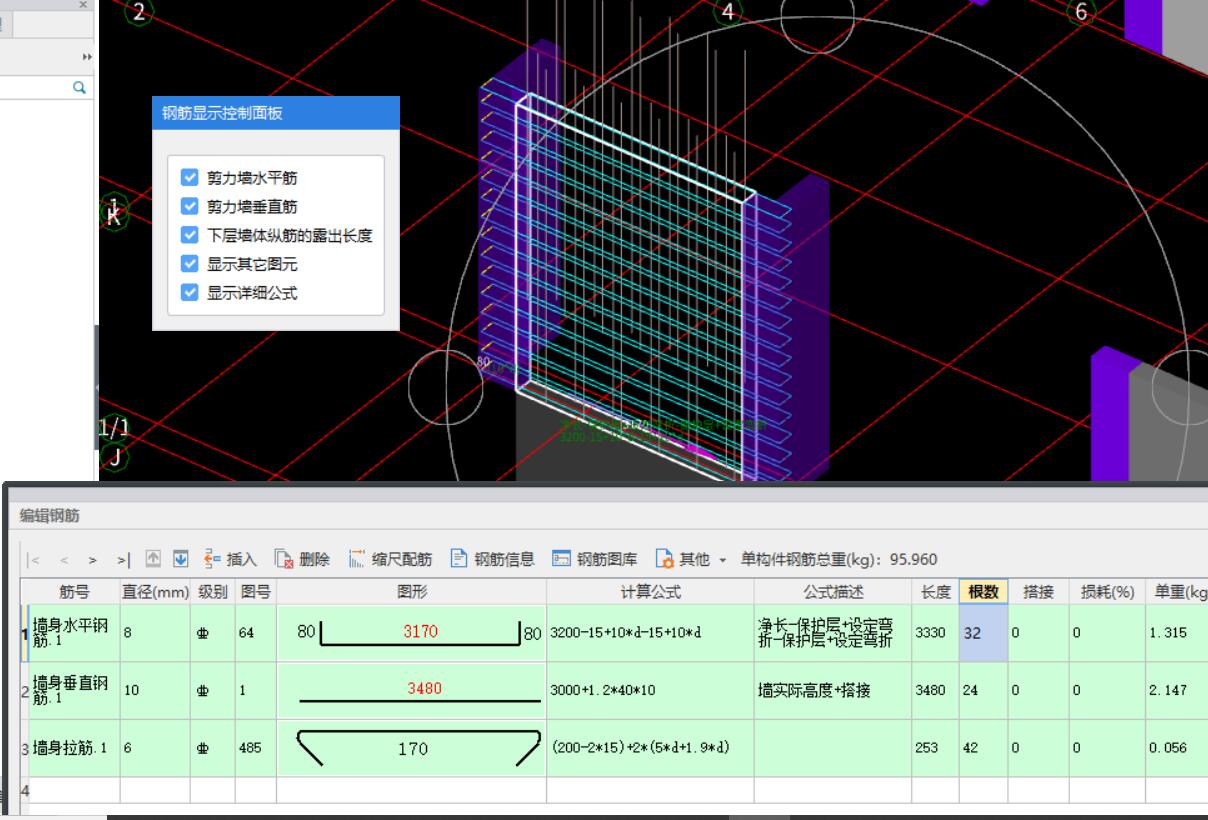Click the 直径(mm) column header
The width and height of the screenshot is (1208, 820).
(x=155, y=591)
